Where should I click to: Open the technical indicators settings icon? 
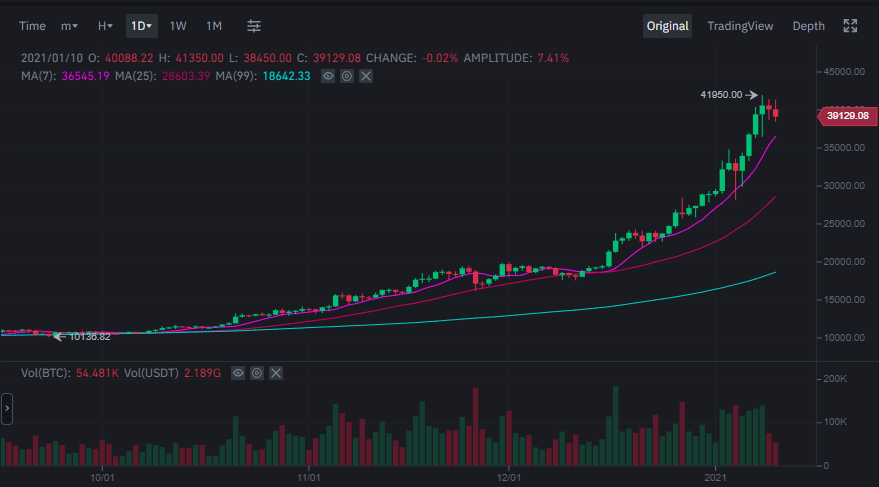tap(254, 26)
